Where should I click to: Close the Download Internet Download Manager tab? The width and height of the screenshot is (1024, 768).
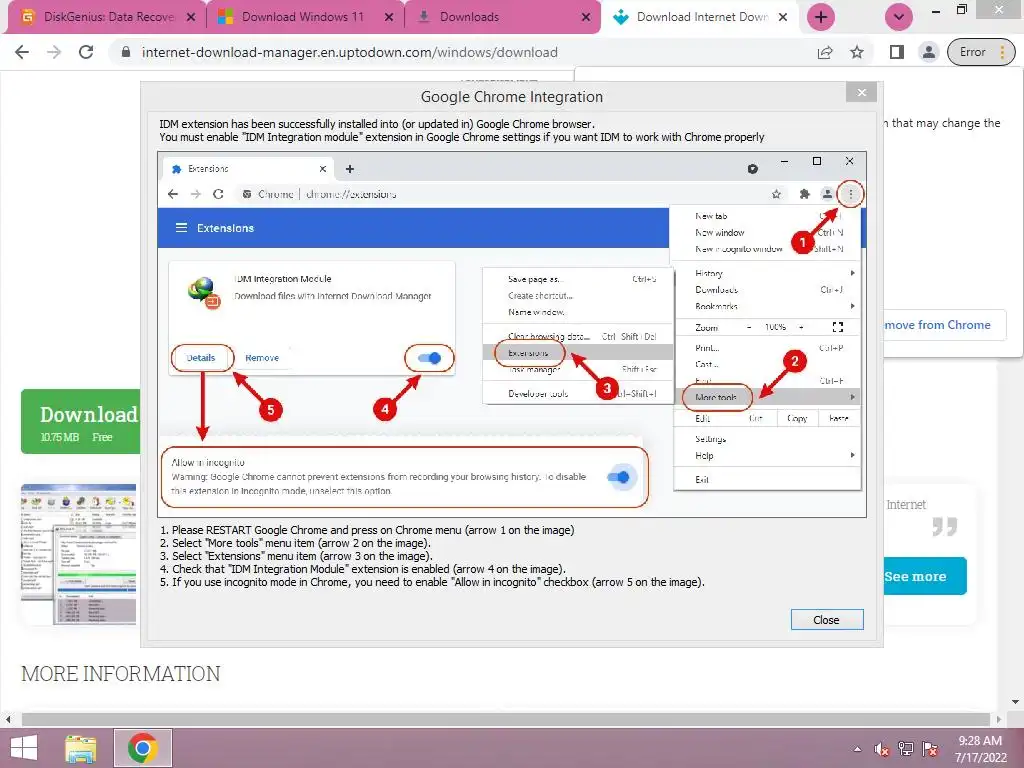(x=783, y=18)
